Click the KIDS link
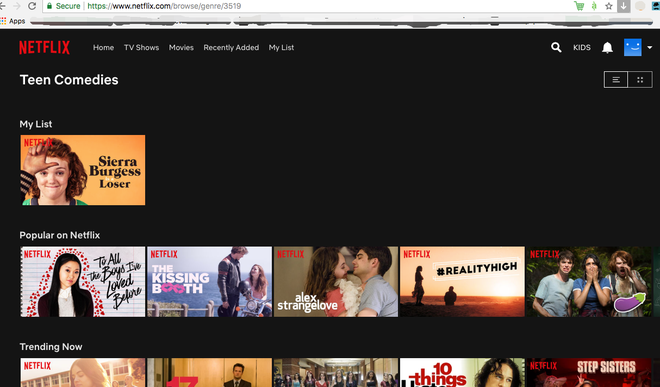Screen dimensions: 660x387 click(x=582, y=48)
